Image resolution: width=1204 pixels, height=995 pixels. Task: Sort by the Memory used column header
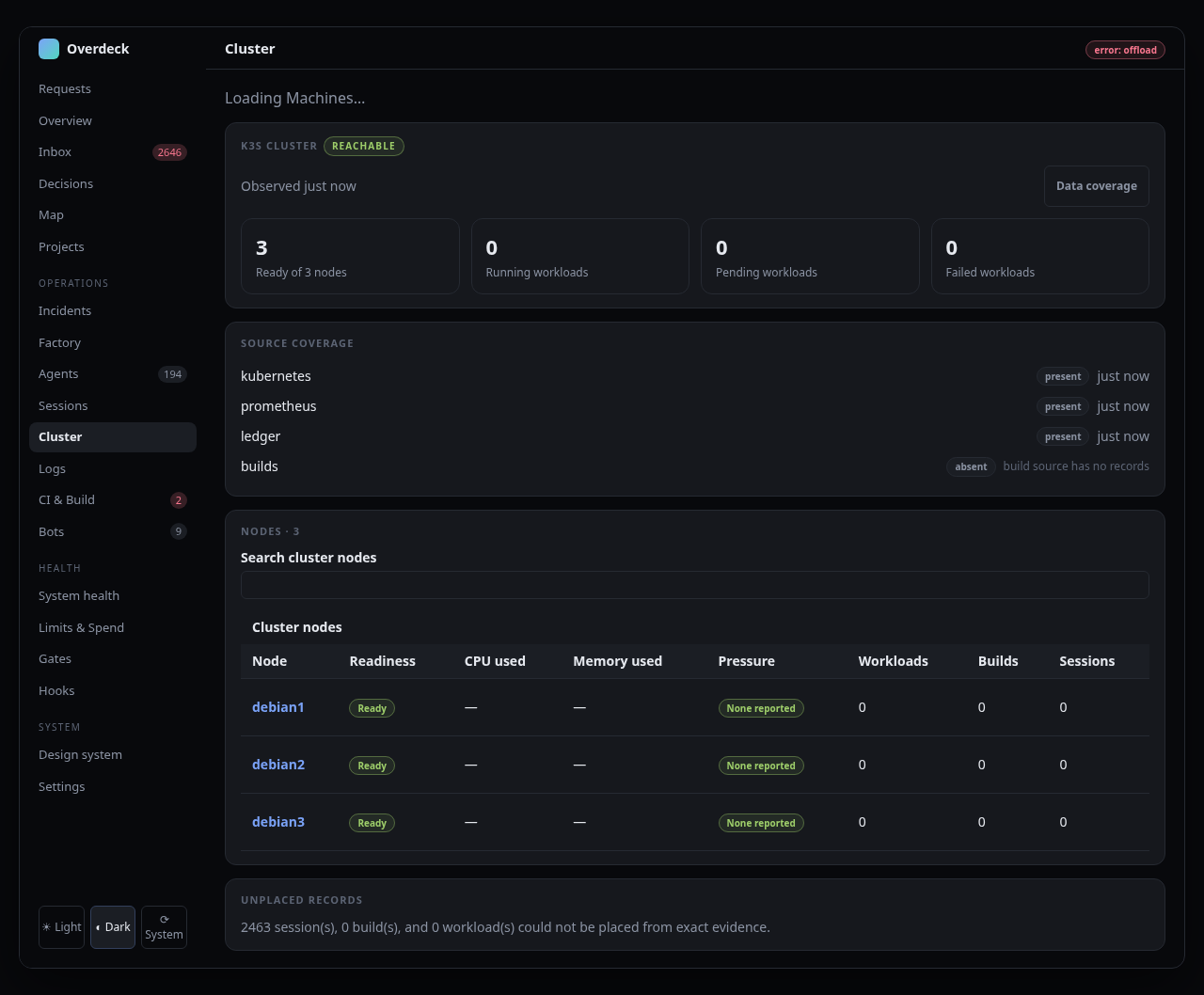pos(617,661)
